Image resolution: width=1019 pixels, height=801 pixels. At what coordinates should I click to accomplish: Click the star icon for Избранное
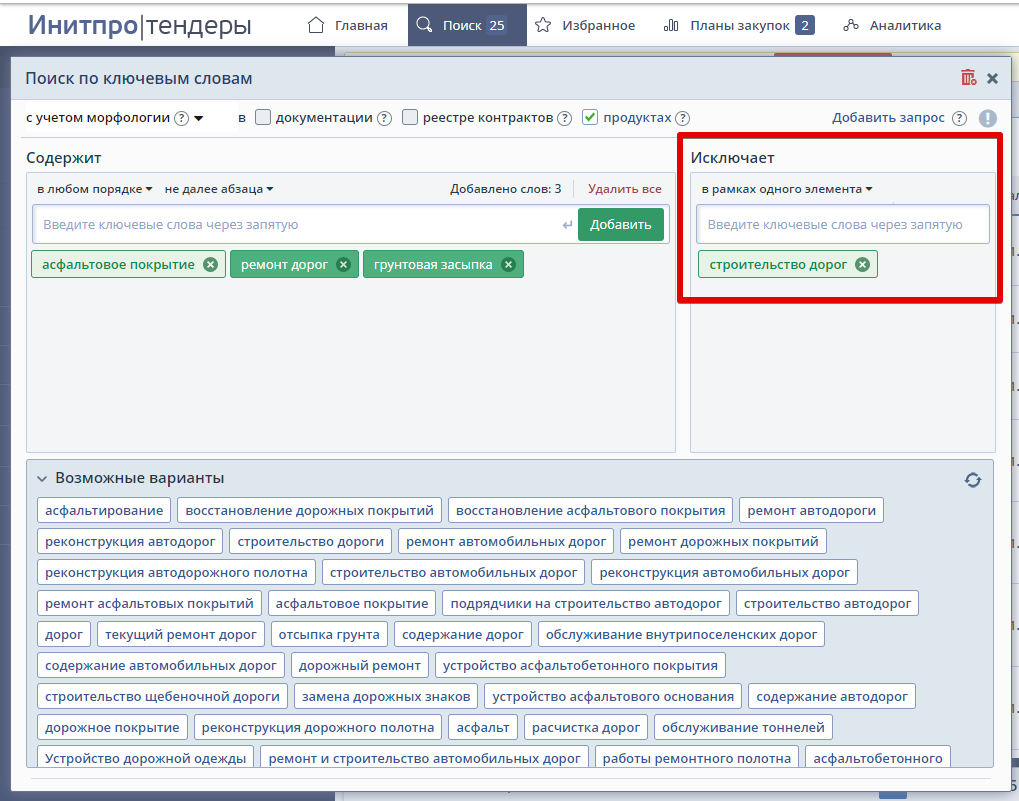(x=543, y=25)
